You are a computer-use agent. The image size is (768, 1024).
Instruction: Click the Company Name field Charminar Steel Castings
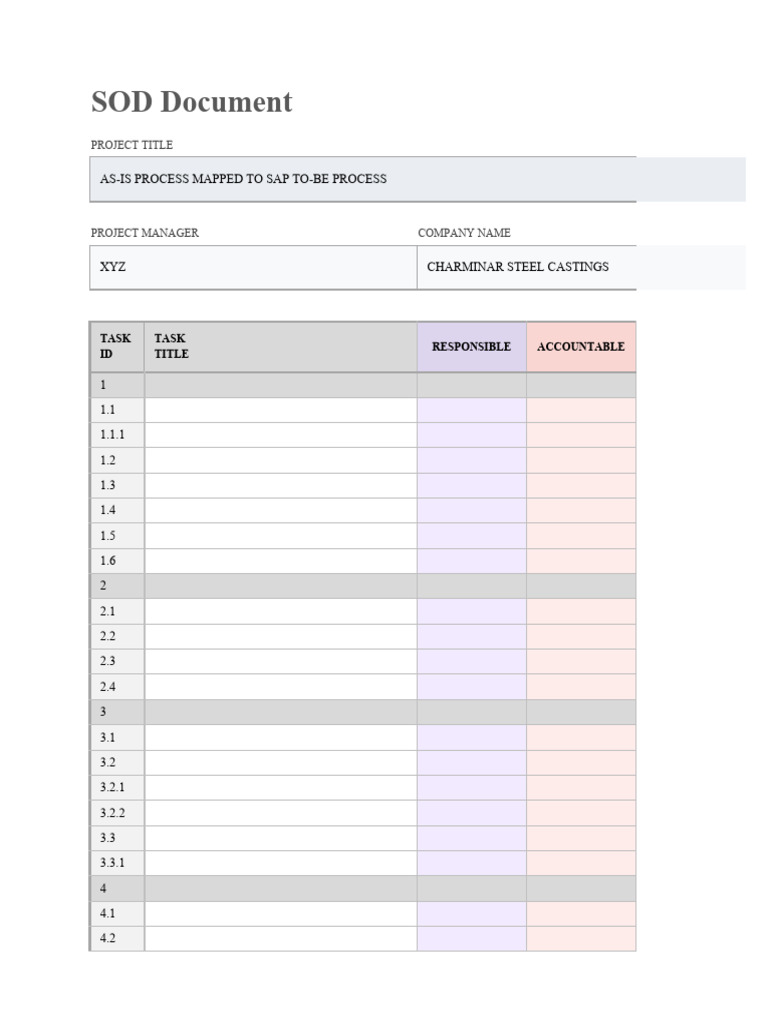coord(517,267)
